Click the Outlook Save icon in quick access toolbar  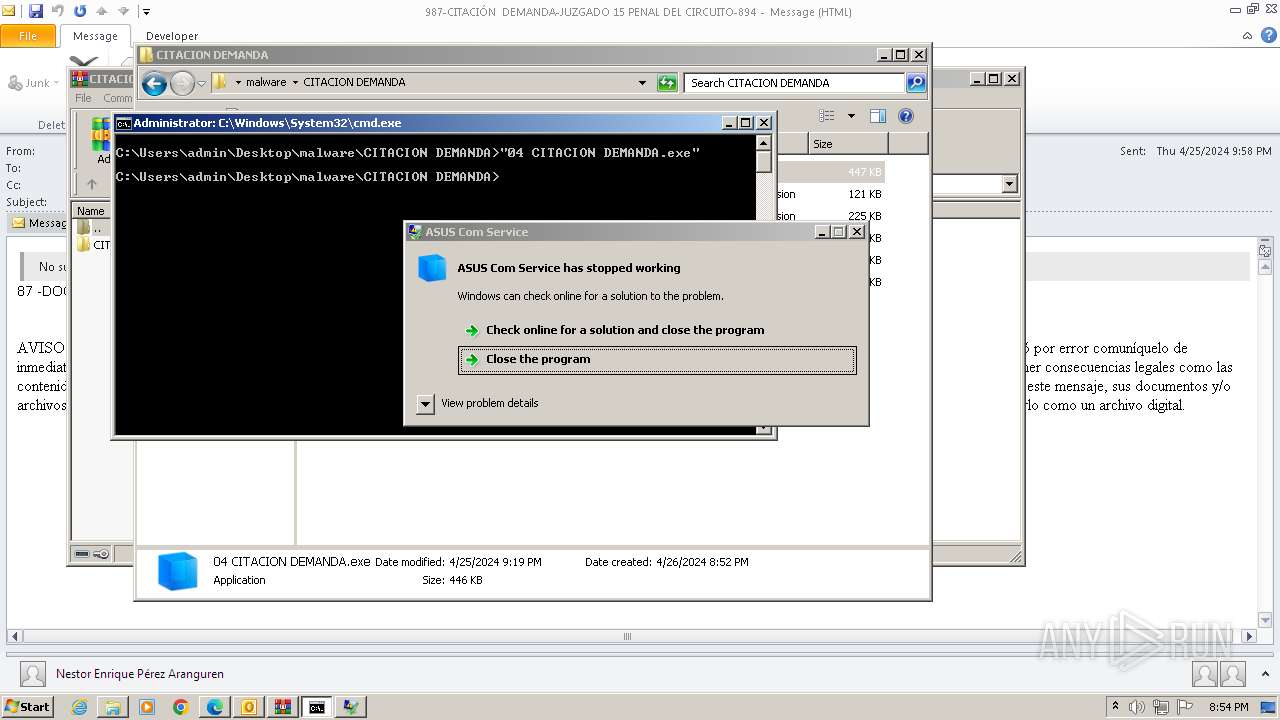tap(36, 12)
